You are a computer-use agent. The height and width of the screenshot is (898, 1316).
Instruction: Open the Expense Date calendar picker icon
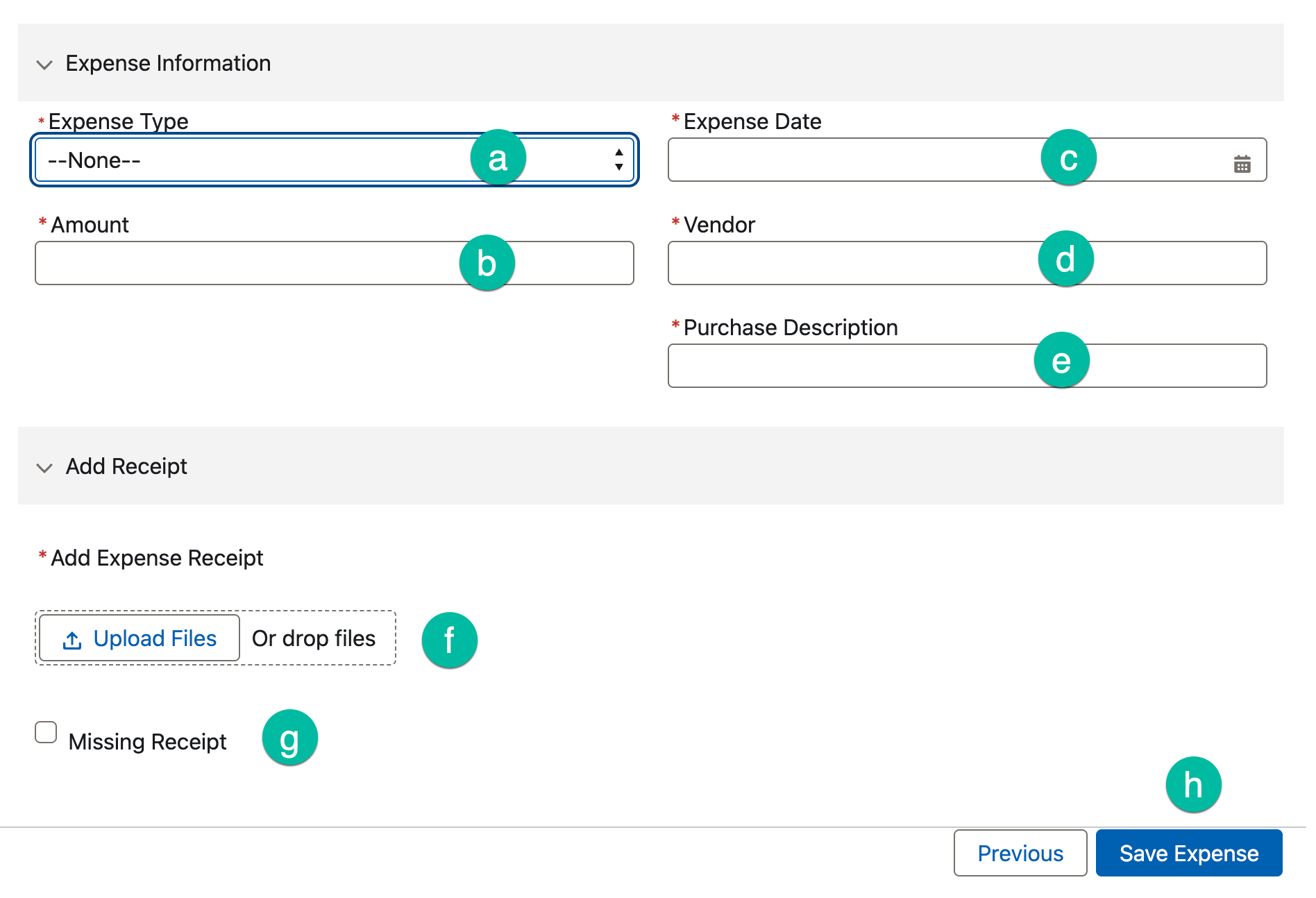point(1242,164)
